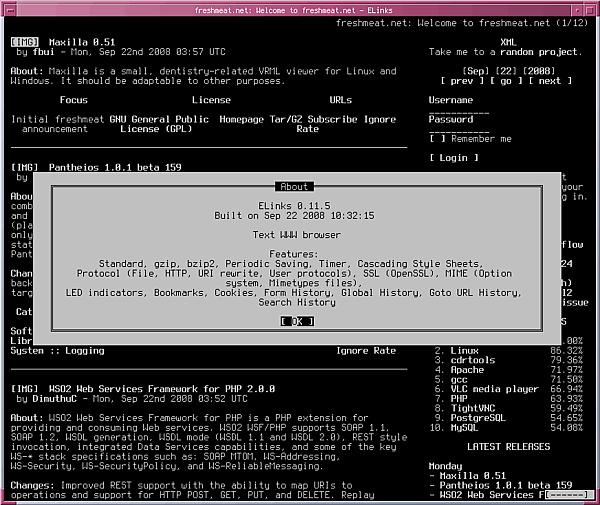Viewport: 600px width, 505px height.
Task: Click the 86.32% value next to Linux
Action: coord(566,350)
